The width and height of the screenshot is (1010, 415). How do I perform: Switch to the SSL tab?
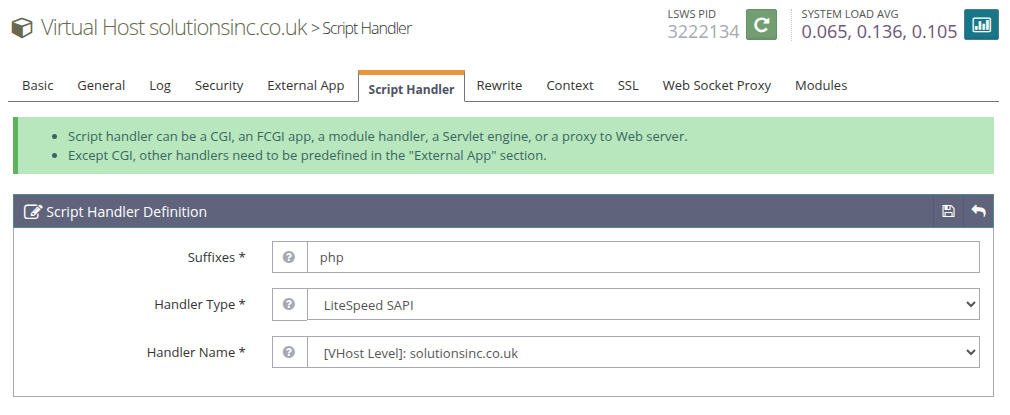pyautogui.click(x=628, y=86)
